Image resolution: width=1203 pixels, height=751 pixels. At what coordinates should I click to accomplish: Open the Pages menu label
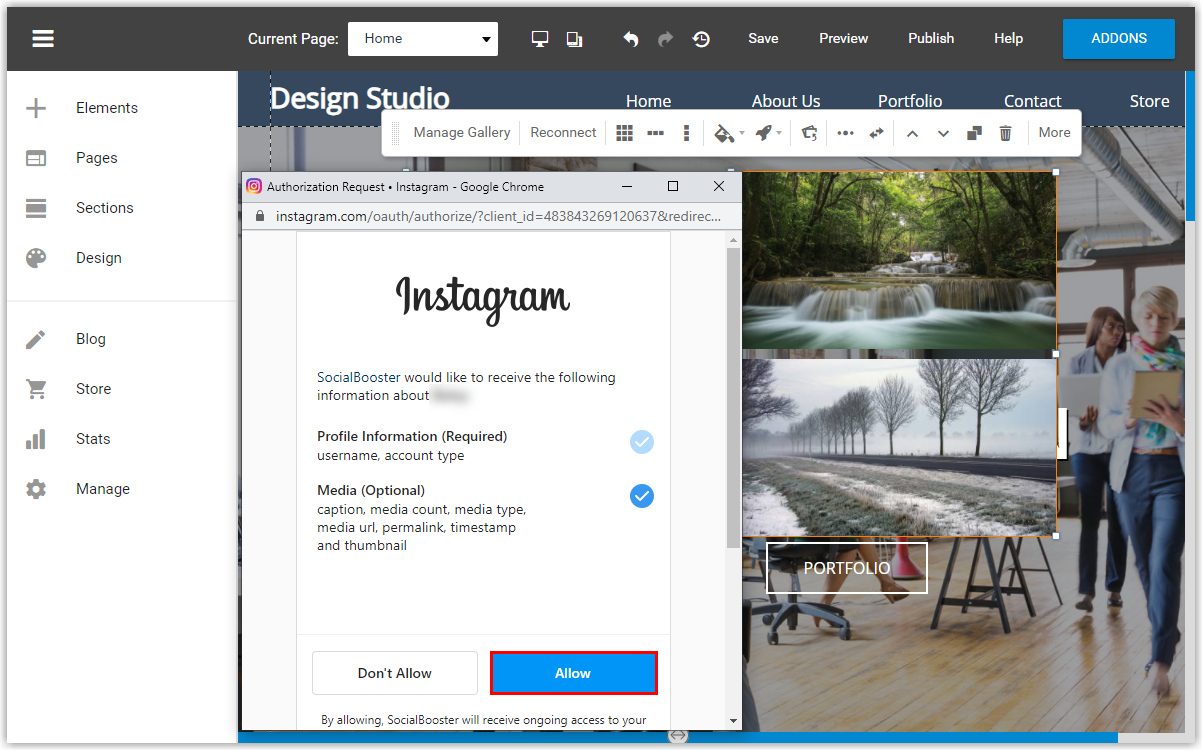pos(97,158)
